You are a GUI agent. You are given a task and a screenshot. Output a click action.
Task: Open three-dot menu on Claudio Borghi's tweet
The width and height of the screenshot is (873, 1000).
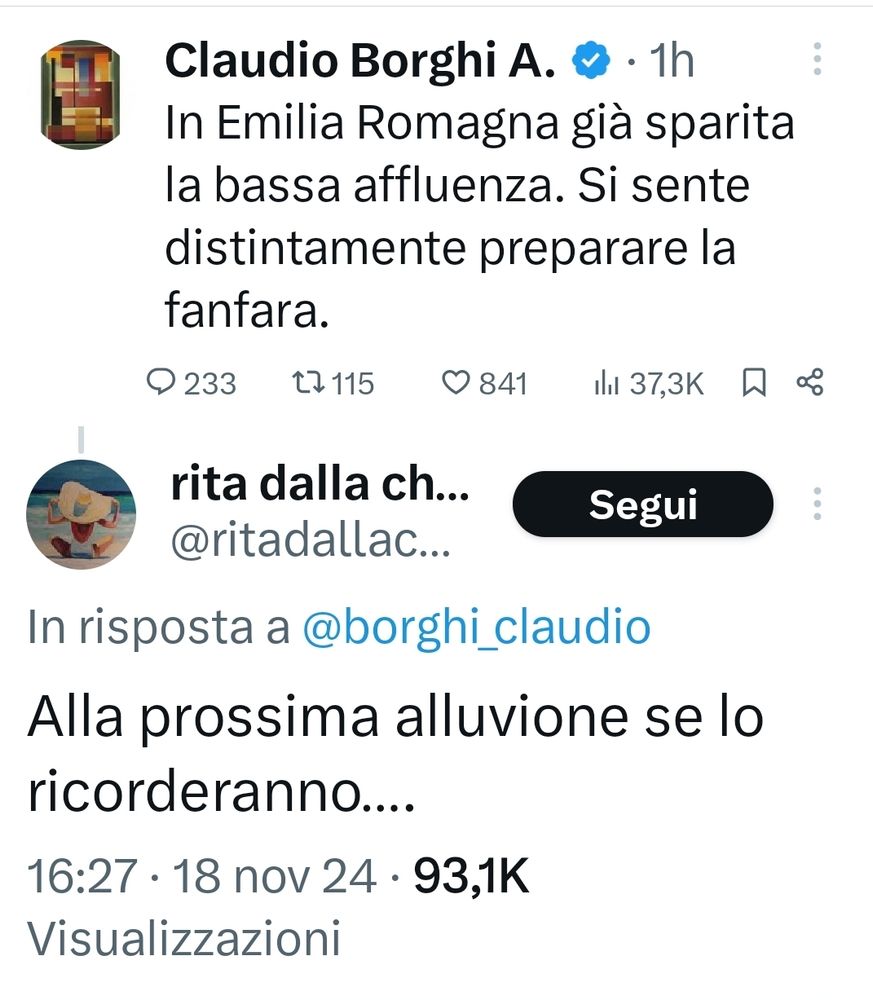point(817,59)
